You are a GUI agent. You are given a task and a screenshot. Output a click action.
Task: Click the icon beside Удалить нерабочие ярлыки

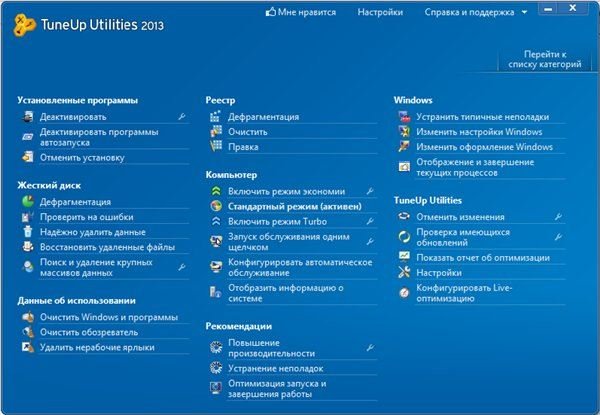(28, 347)
